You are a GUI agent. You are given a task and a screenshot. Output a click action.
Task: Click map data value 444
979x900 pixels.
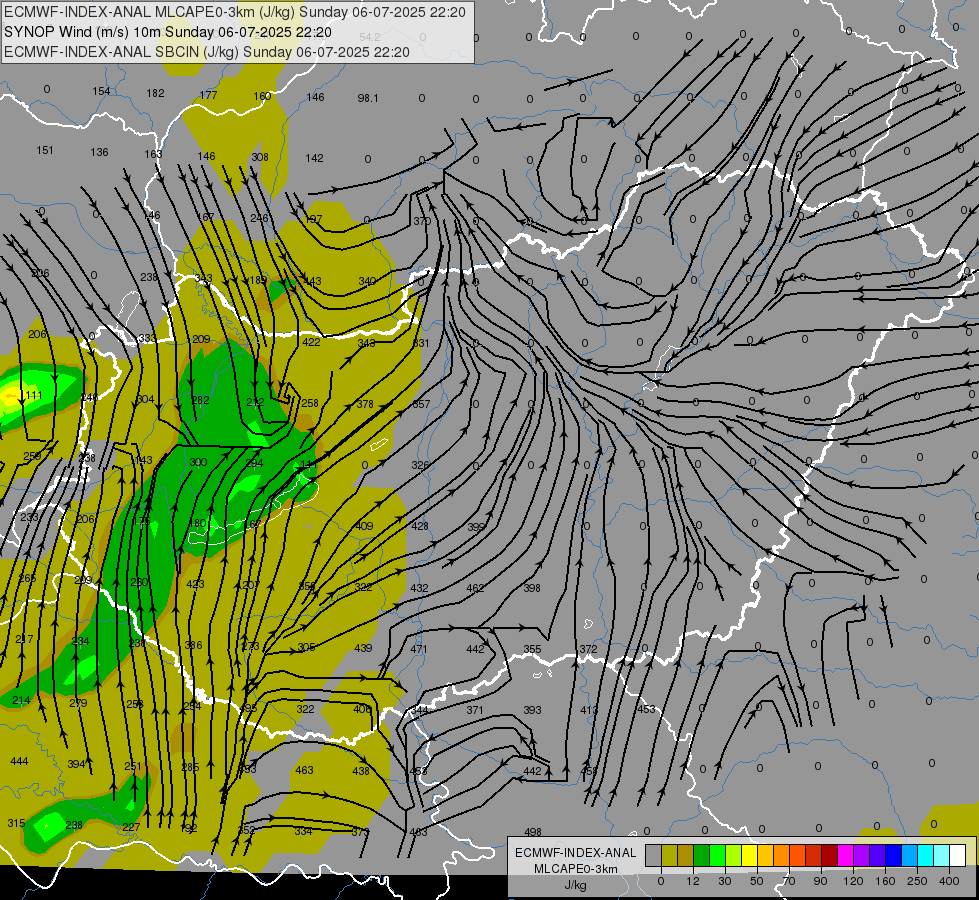(19, 761)
